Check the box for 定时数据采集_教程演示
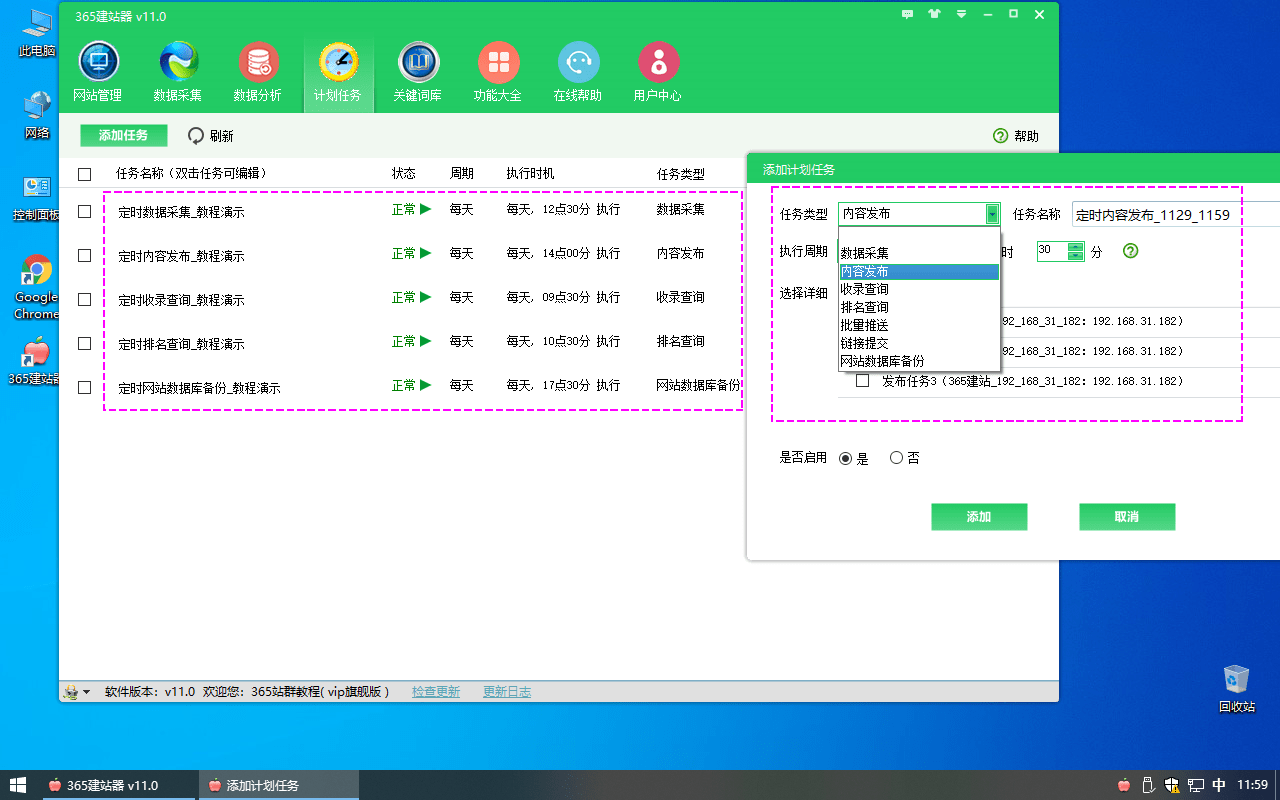This screenshot has height=800, width=1280. click(x=84, y=211)
